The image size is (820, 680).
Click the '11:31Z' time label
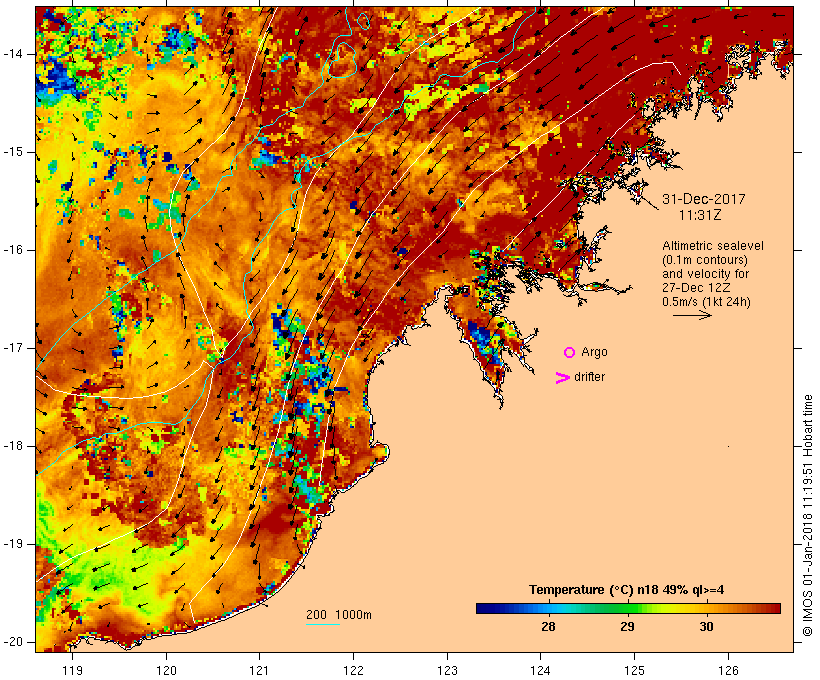tap(700, 215)
